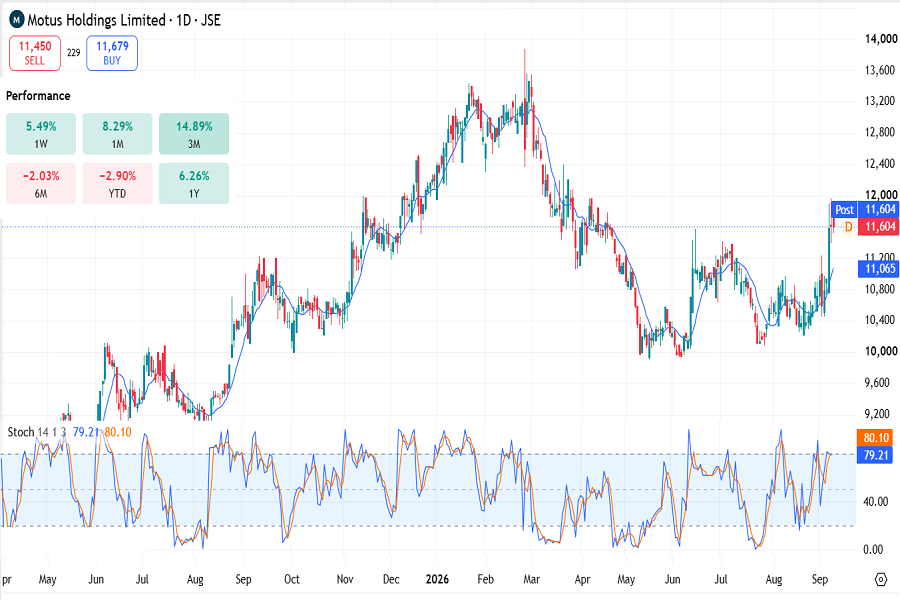Click the 11,679 BUY button
900x600 pixels.
112,53
